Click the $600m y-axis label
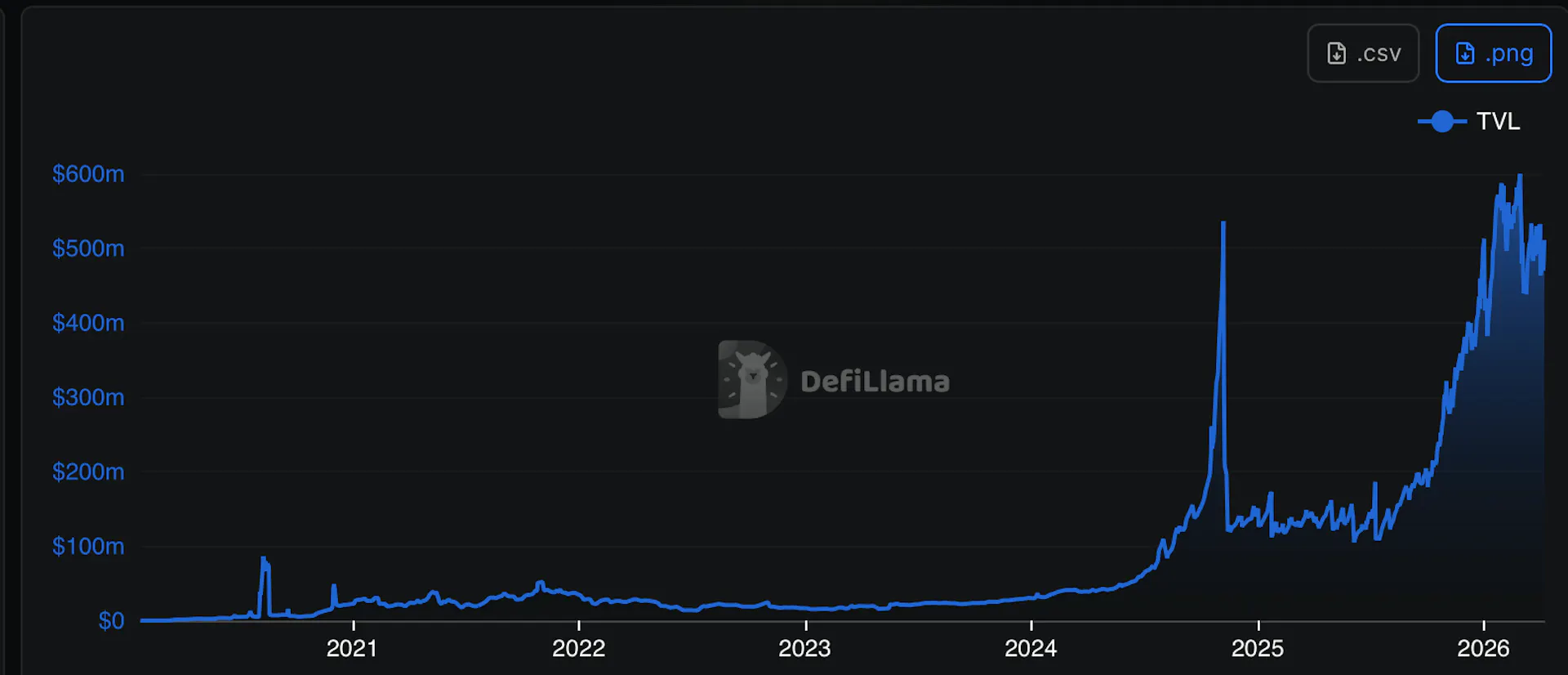Viewport: 1568px width, 675px height. (x=88, y=174)
